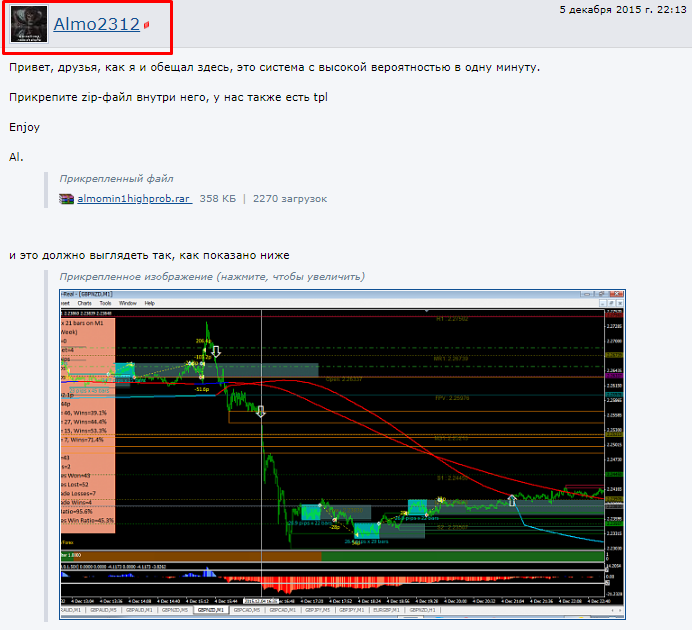Click the line starting Привет, друзья
The width and height of the screenshot is (692, 630).
coord(274,68)
